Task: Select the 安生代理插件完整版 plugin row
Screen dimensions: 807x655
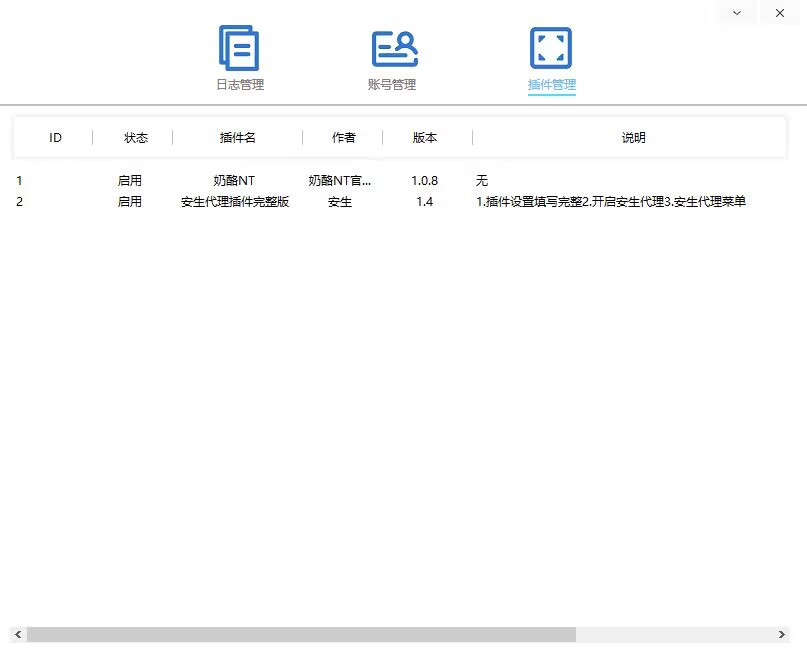Action: tap(235, 202)
